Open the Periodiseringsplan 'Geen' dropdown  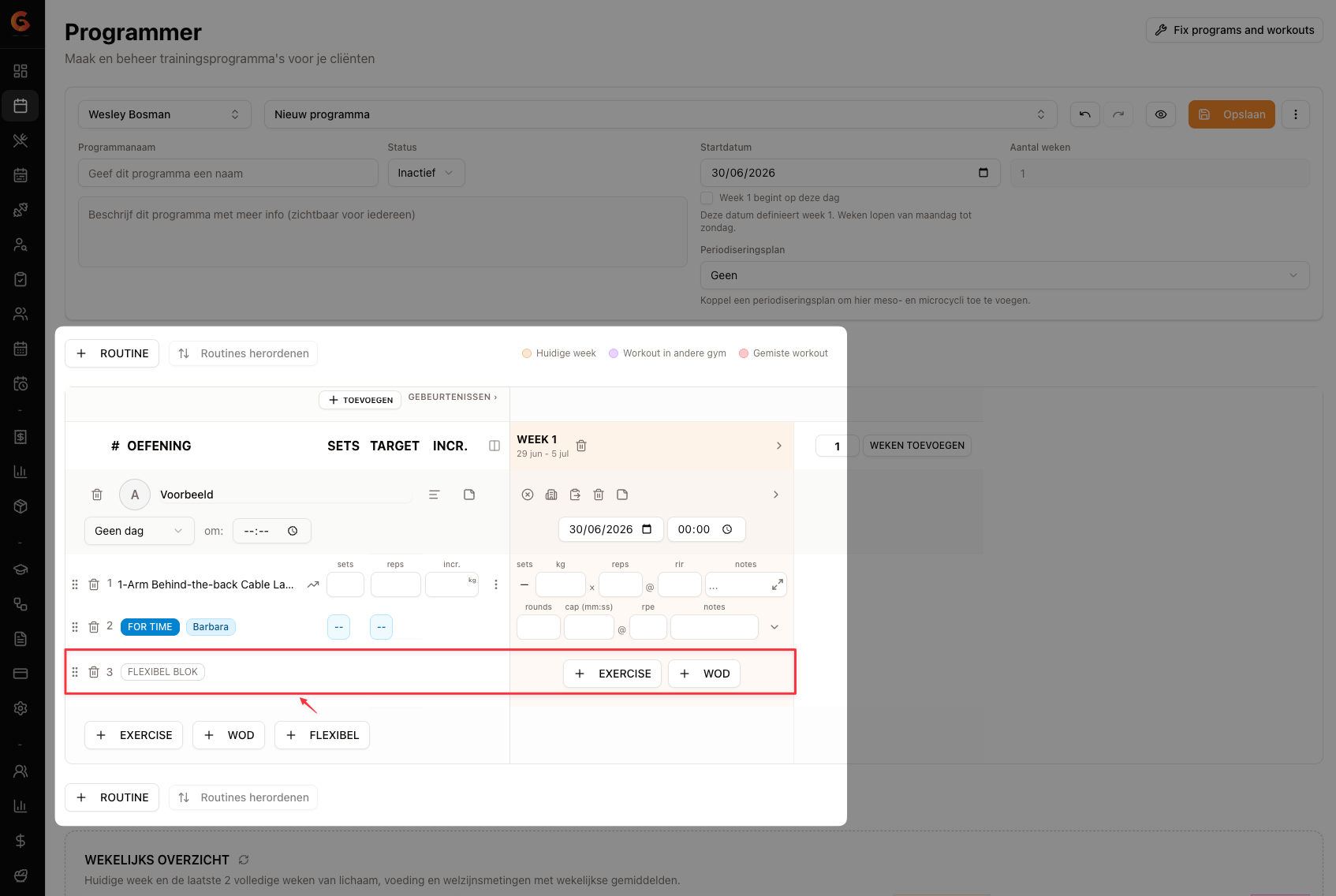point(1005,275)
